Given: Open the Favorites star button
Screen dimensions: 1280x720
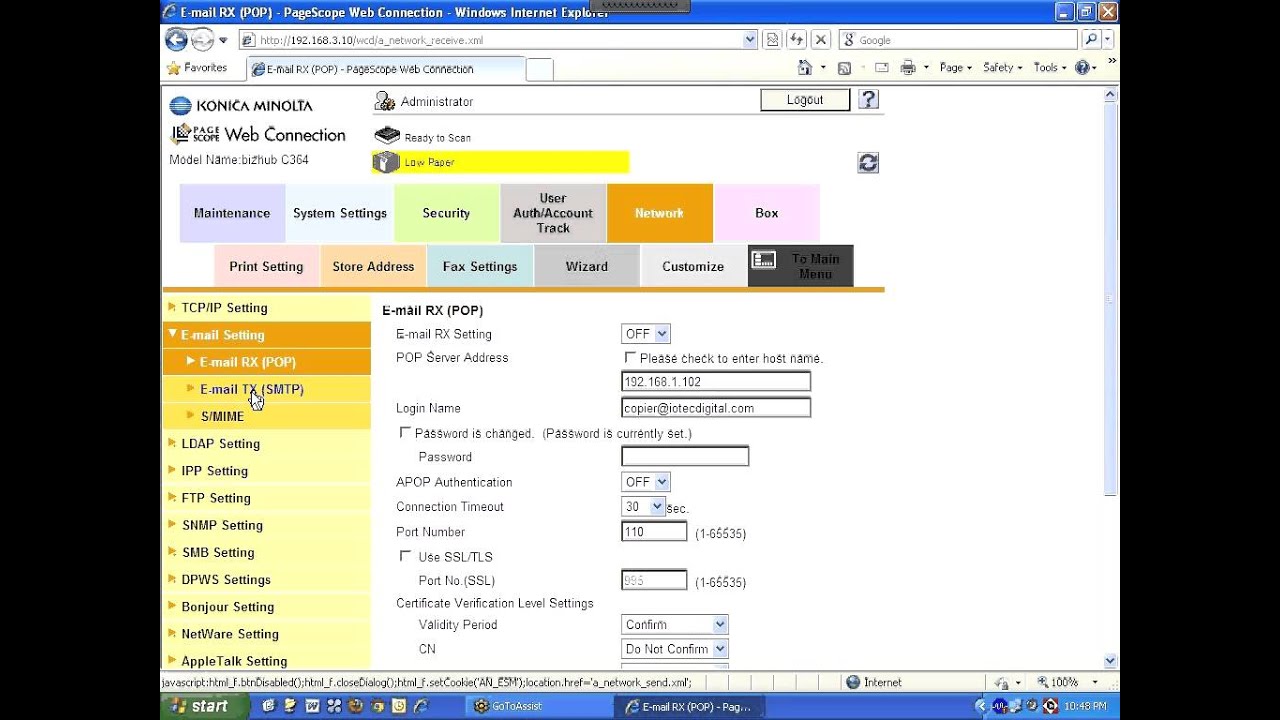Looking at the screenshot, I should click(x=197, y=68).
